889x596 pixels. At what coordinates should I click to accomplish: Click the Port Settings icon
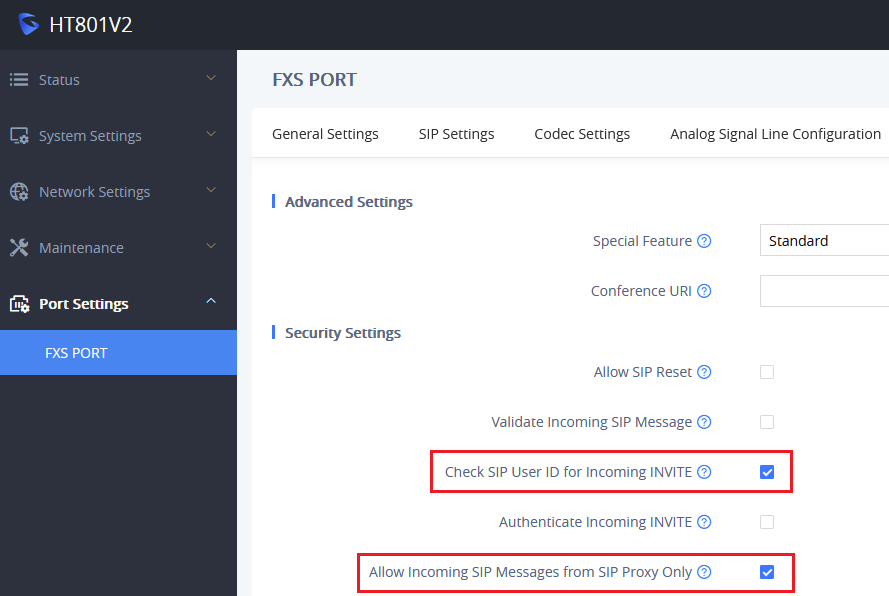(19, 304)
